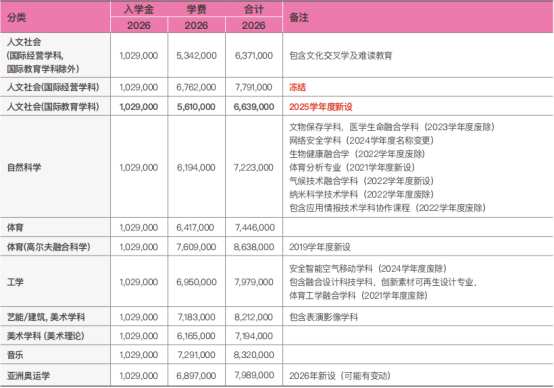Click '1,029,000' in the 音乐 row
Viewport: 554px width, 388px height.
pyautogui.click(x=139, y=354)
